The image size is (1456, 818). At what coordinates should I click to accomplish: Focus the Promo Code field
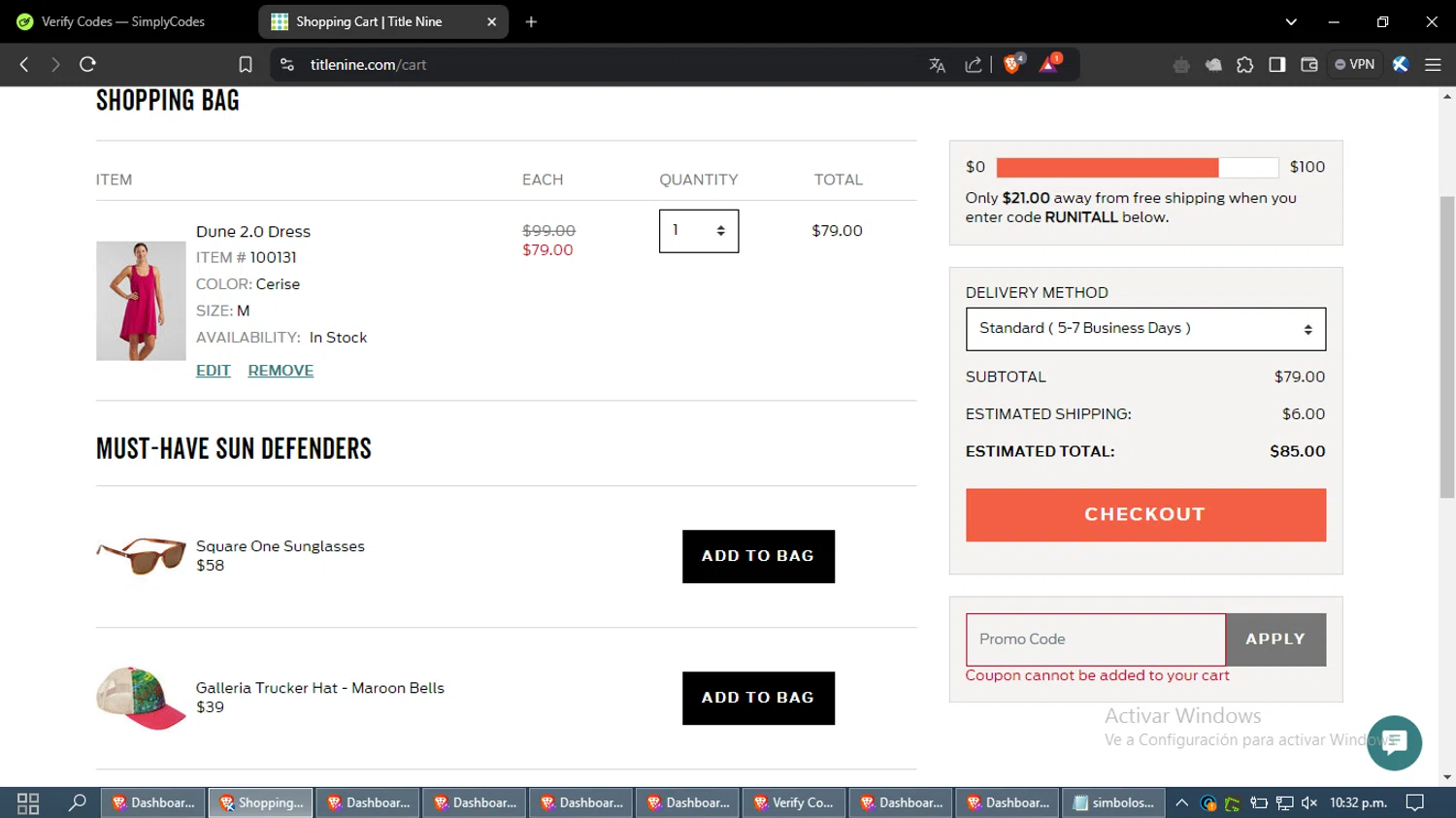pos(1096,639)
